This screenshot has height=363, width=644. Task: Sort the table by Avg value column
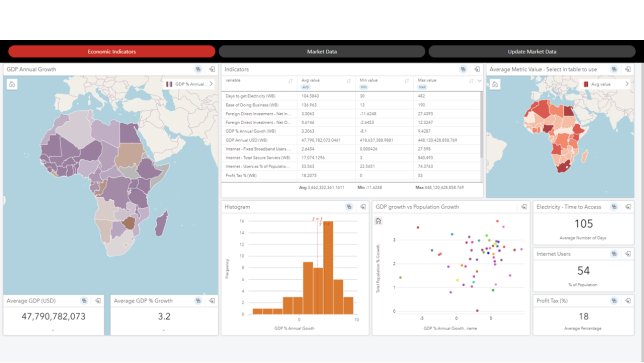click(x=349, y=81)
